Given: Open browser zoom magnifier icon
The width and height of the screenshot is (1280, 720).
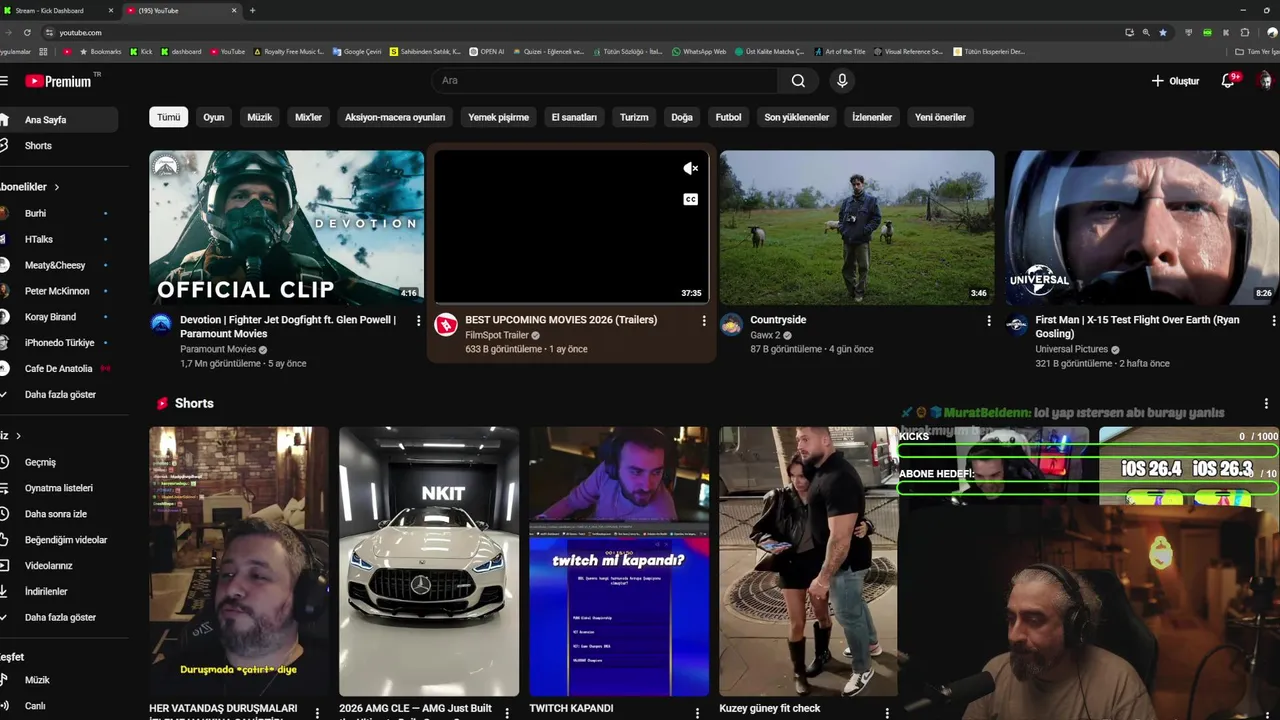Looking at the screenshot, I should 1146,32.
